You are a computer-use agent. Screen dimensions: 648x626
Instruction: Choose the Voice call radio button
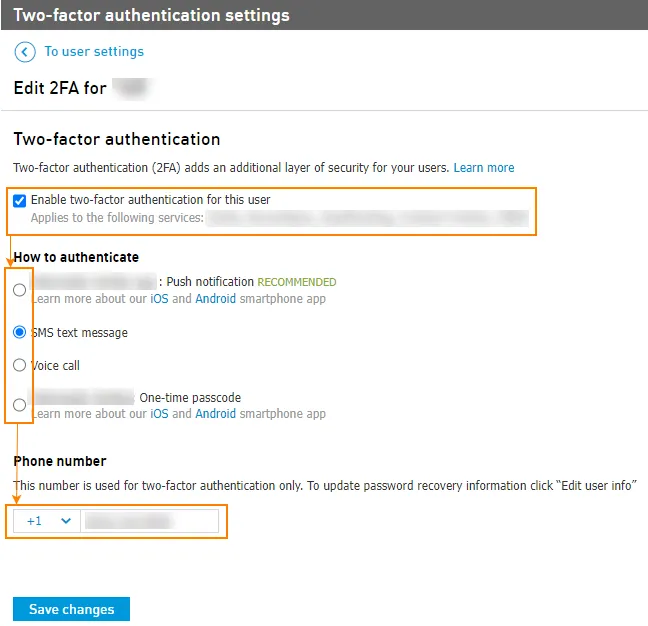tap(19, 365)
